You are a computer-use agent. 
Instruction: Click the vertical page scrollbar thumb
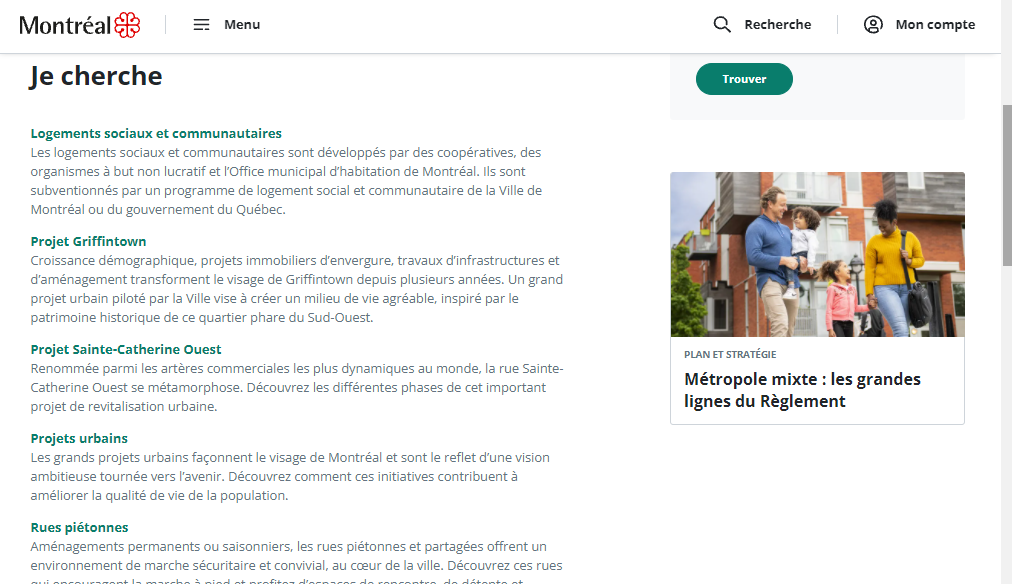coord(1007,185)
